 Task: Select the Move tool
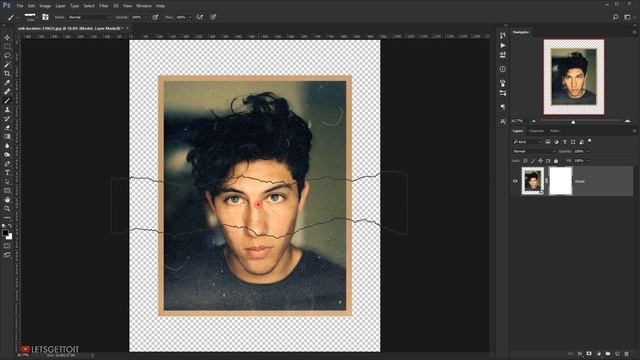click(x=7, y=38)
